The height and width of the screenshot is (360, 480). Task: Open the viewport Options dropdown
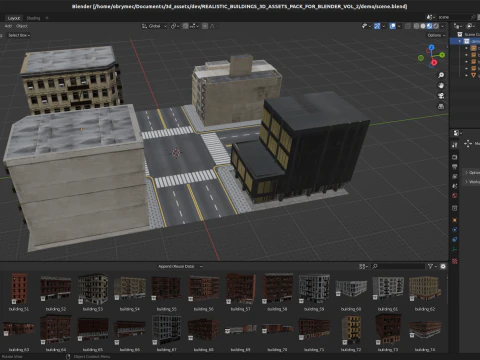(x=436, y=35)
